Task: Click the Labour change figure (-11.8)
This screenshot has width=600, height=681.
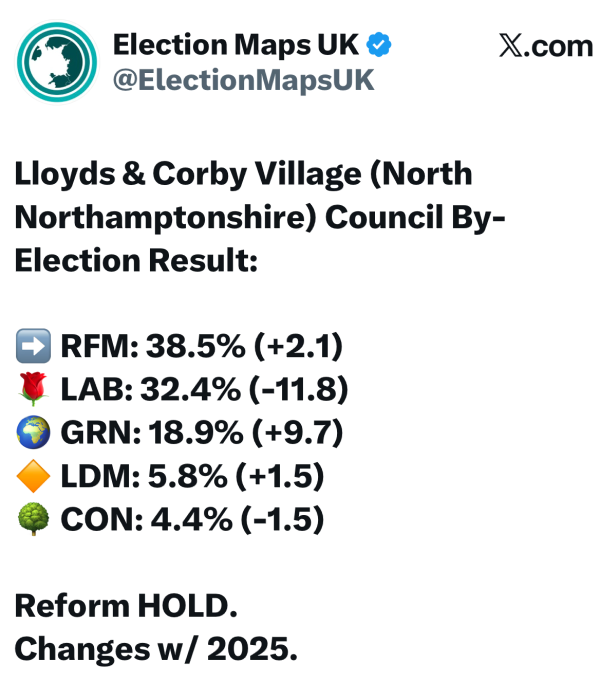Action: [x=306, y=391]
